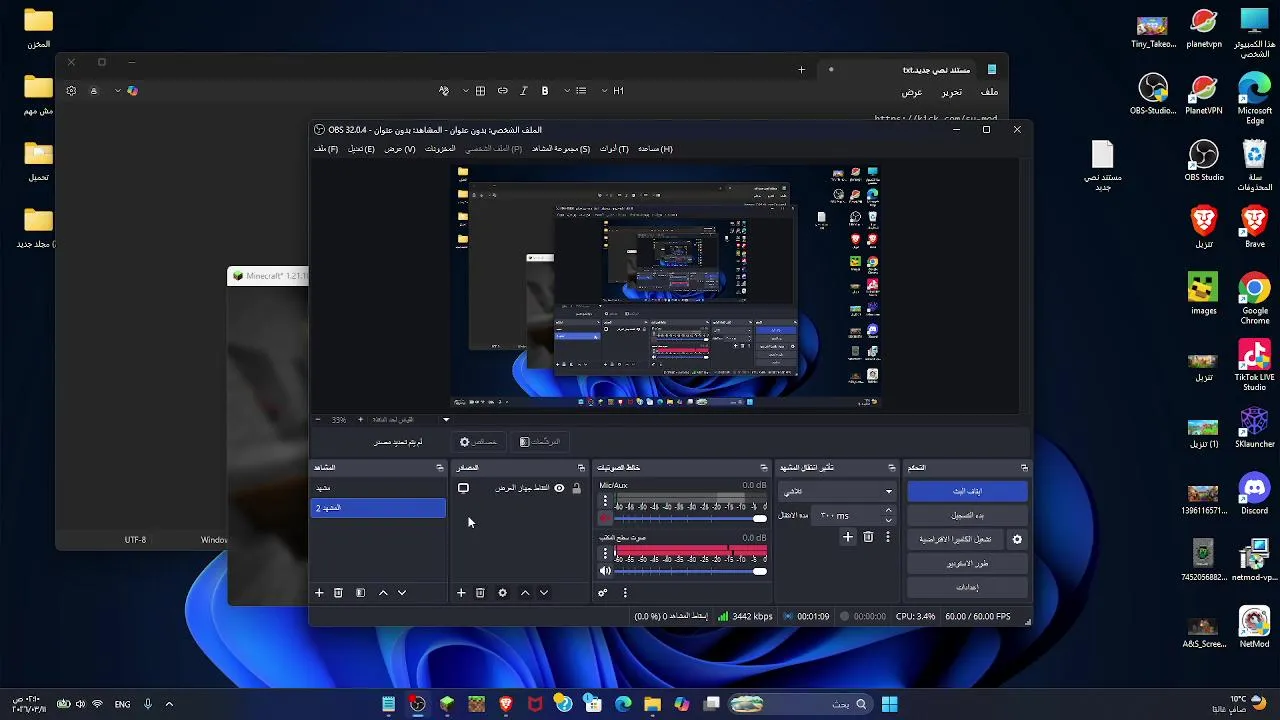Open OBS Tools (T) menu
Screen dimensions: 1280x720
point(614,149)
